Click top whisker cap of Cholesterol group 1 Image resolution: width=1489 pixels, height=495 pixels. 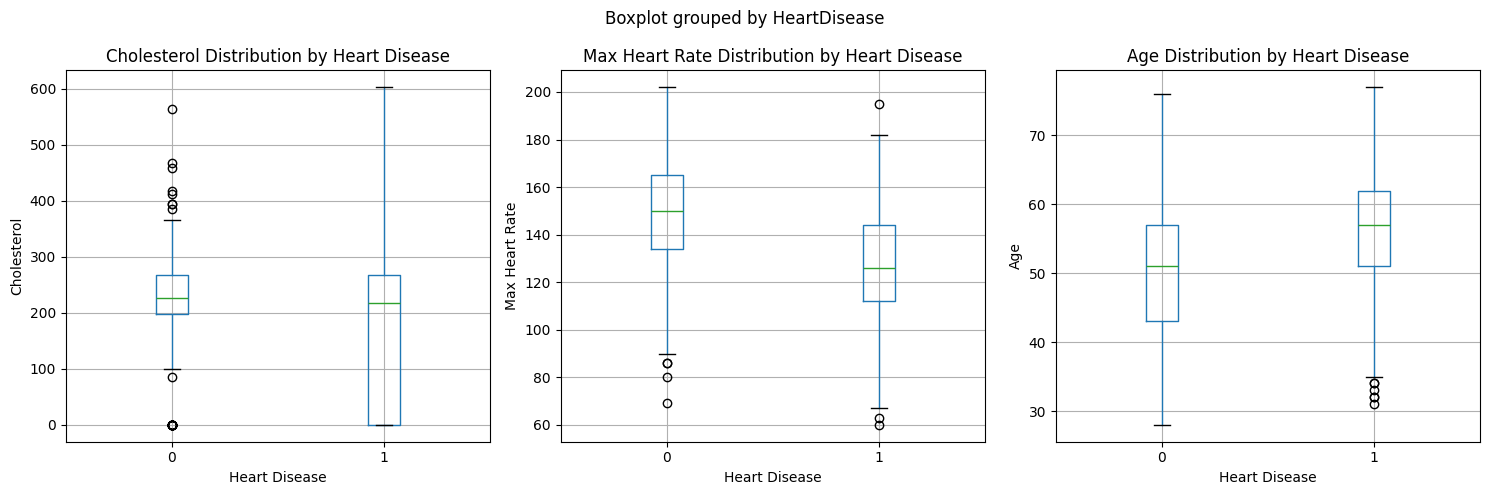pos(384,88)
